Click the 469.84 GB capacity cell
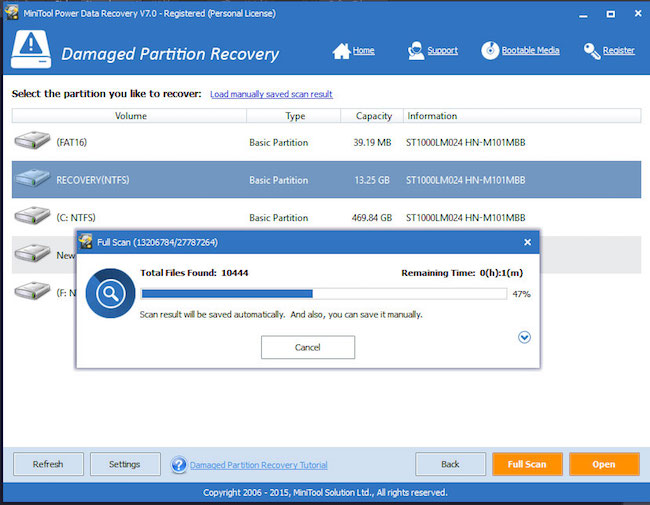This screenshot has width=650, height=505. tap(372, 218)
